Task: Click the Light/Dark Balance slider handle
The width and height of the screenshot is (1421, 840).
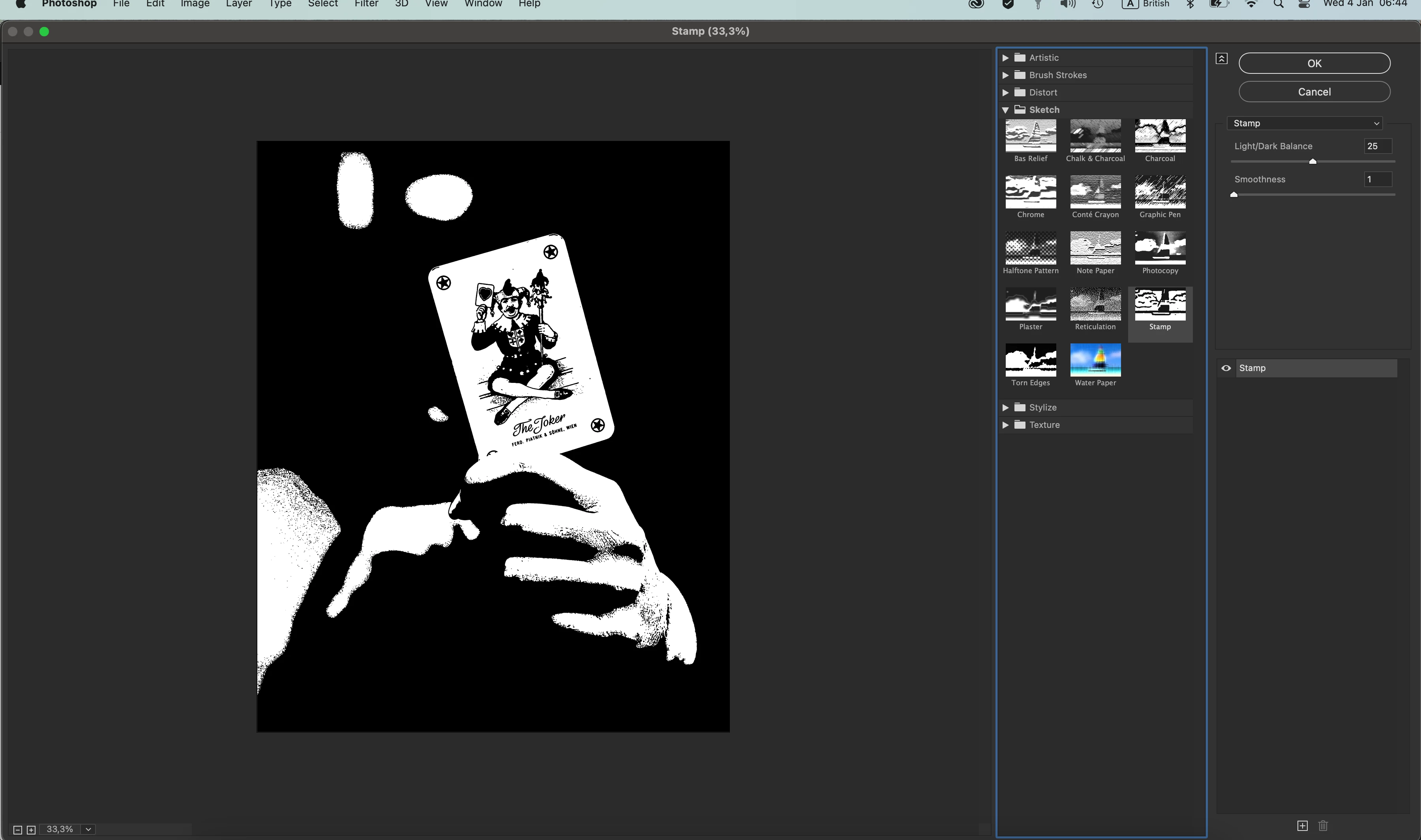Action: [1312, 162]
